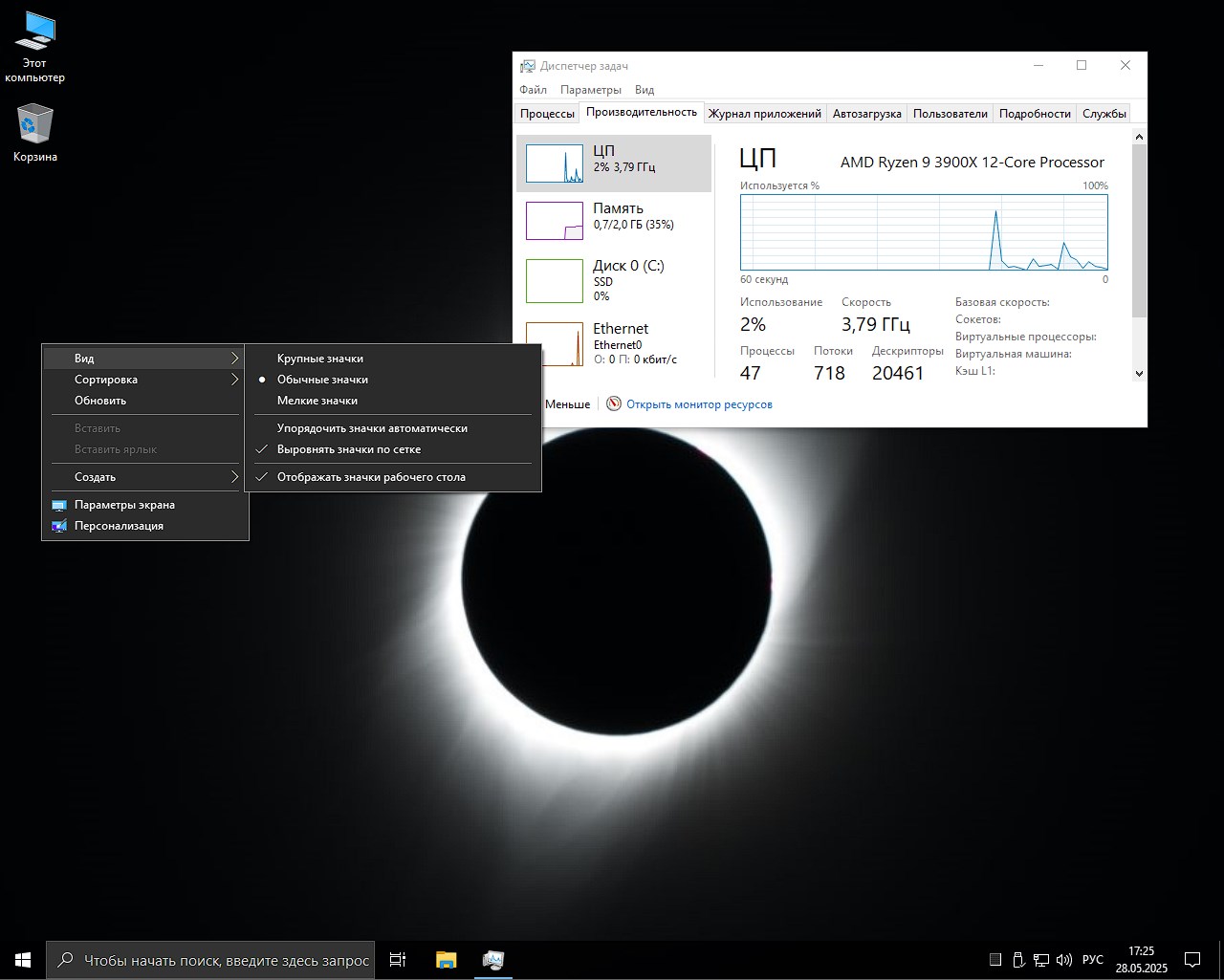Expand the Сортировка submenu
1224x980 pixels.
(x=106, y=380)
